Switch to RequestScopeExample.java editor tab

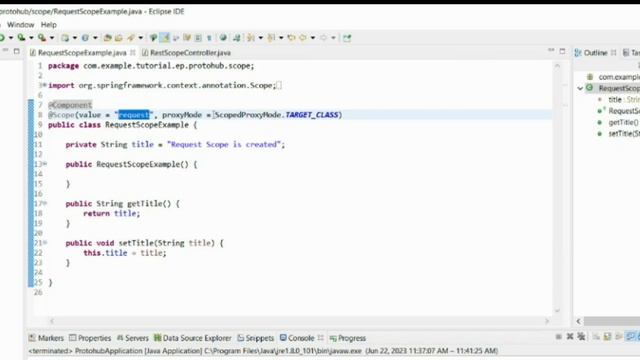click(82, 53)
